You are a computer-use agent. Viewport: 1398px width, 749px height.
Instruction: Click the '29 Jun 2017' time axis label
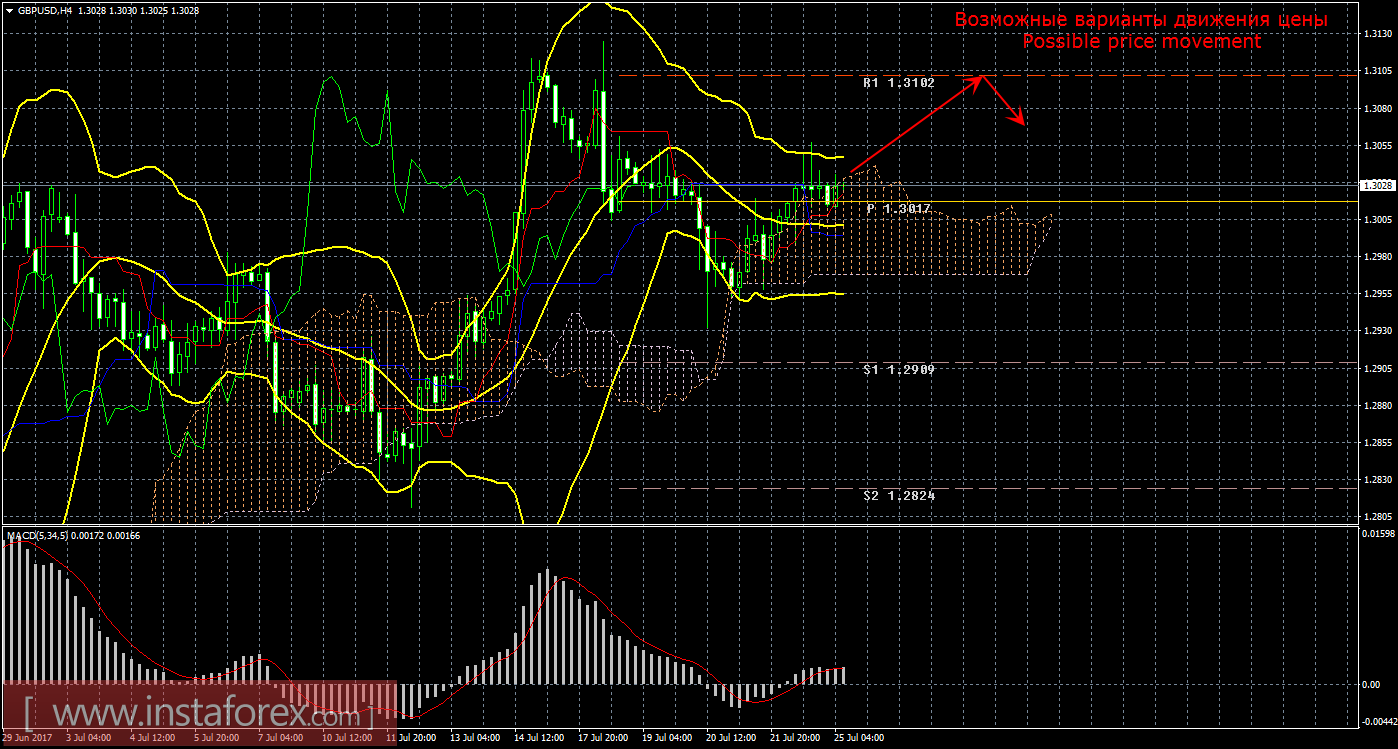click(x=27, y=738)
